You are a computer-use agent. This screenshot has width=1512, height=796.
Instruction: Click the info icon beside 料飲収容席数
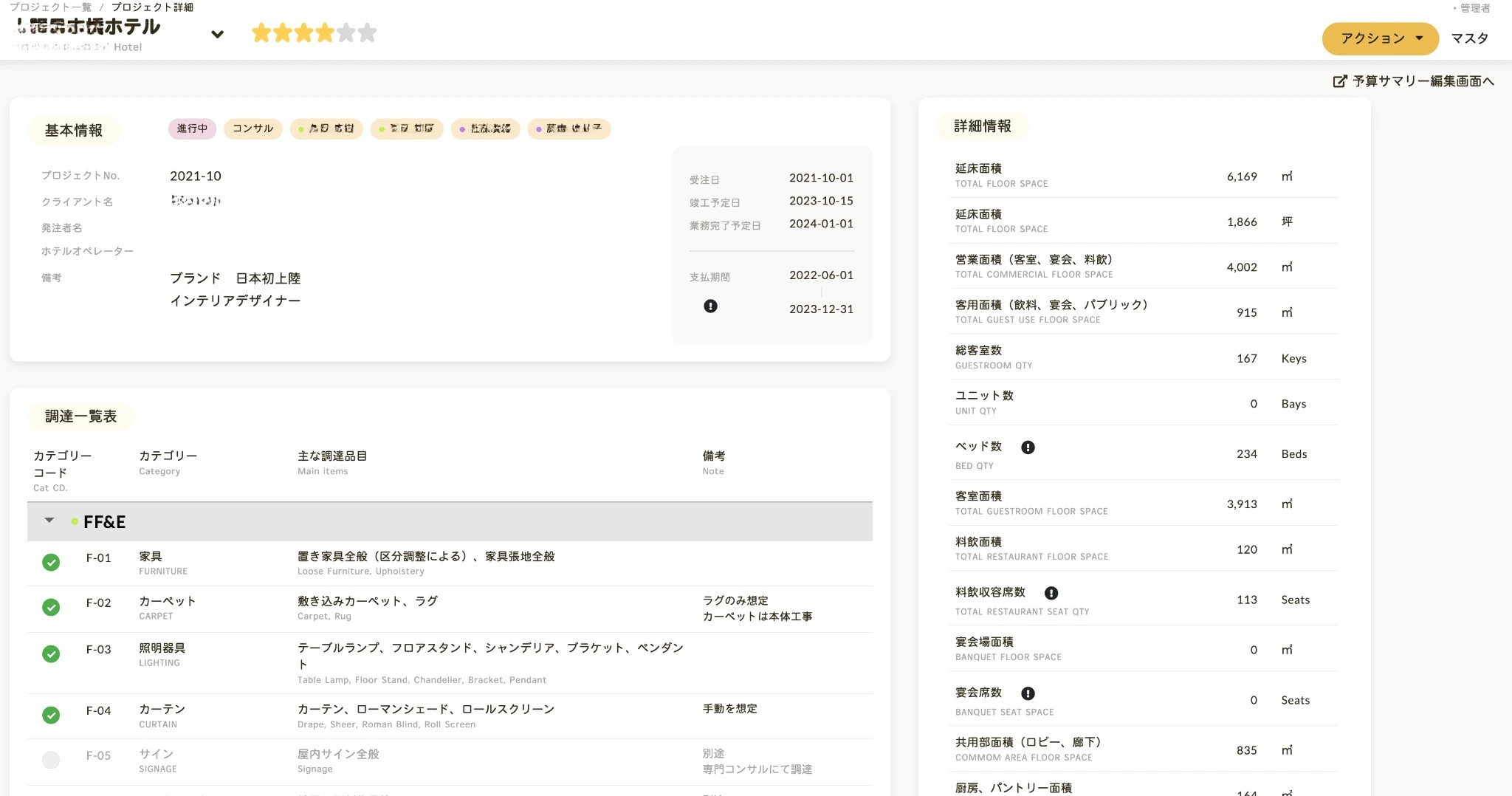(1051, 593)
